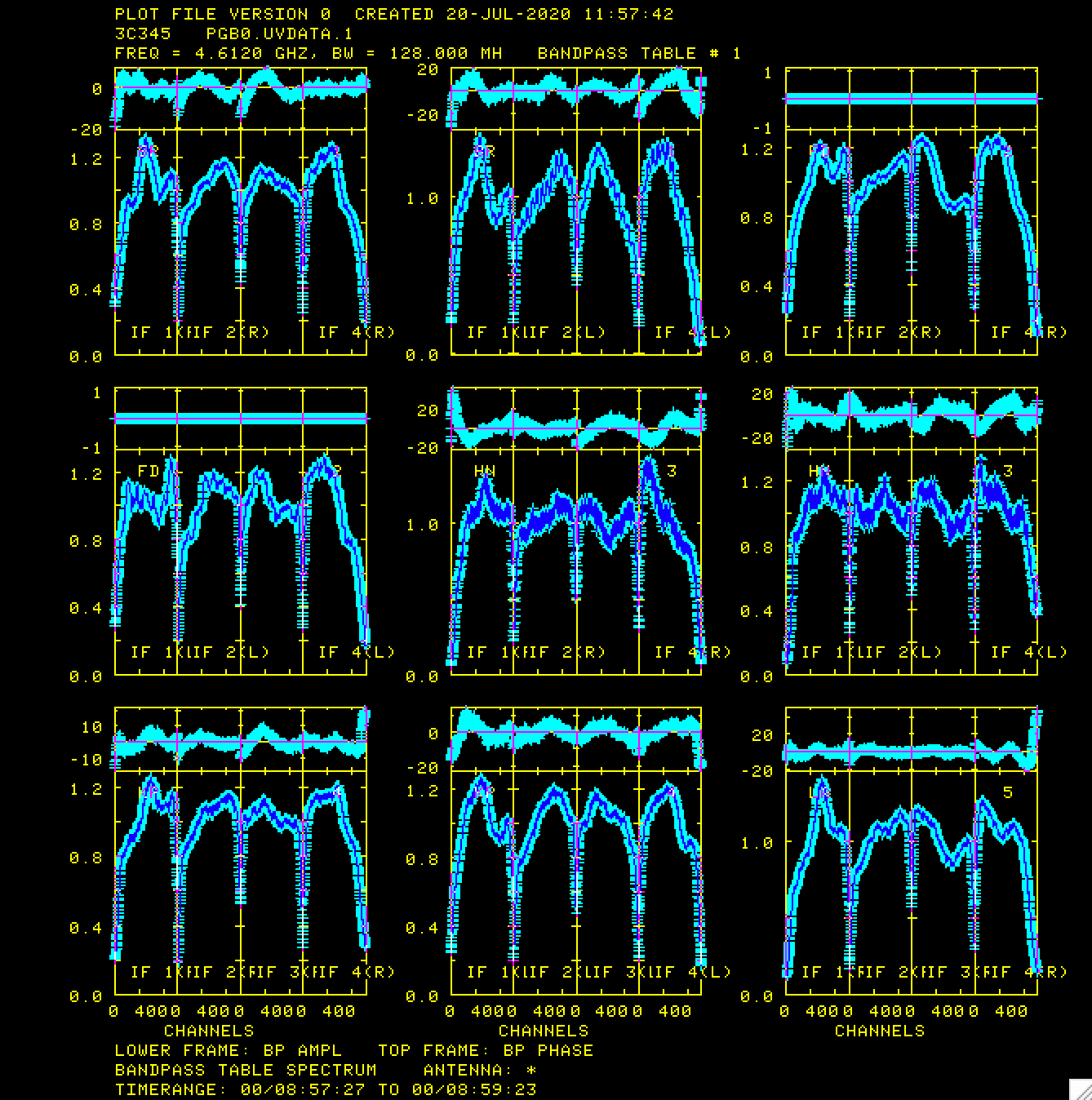Click CHANNELS axis label under bottom-right plot
Screen dimensions: 1092x1100
(879, 1031)
